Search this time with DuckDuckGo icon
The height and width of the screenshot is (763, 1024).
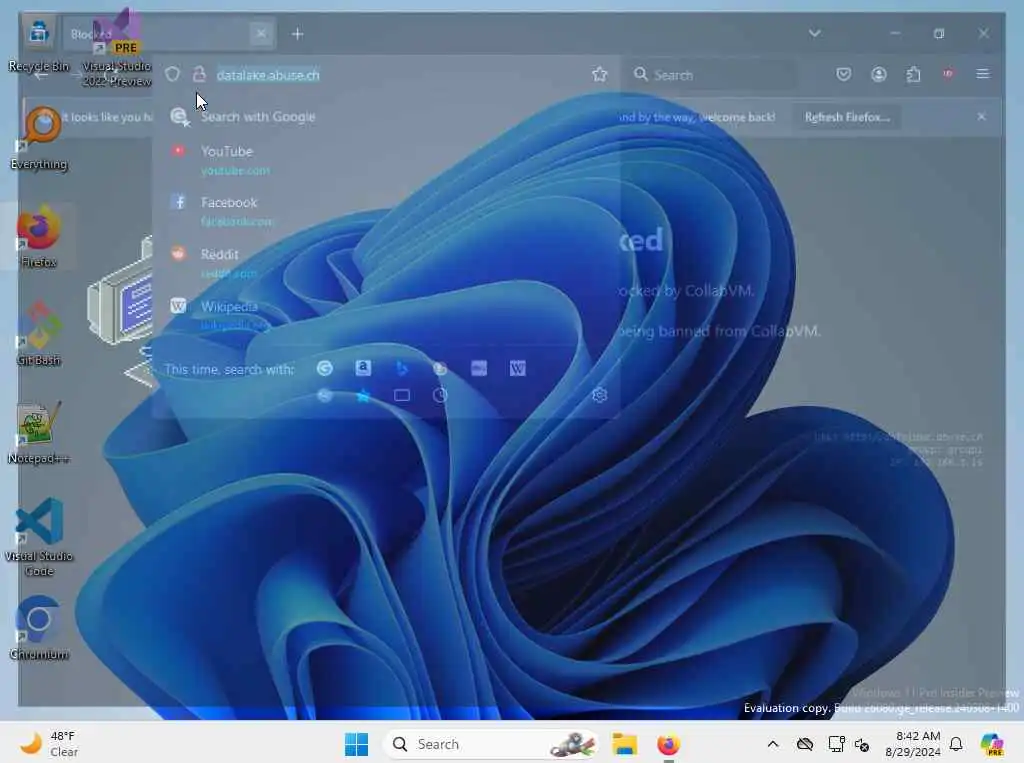point(440,368)
